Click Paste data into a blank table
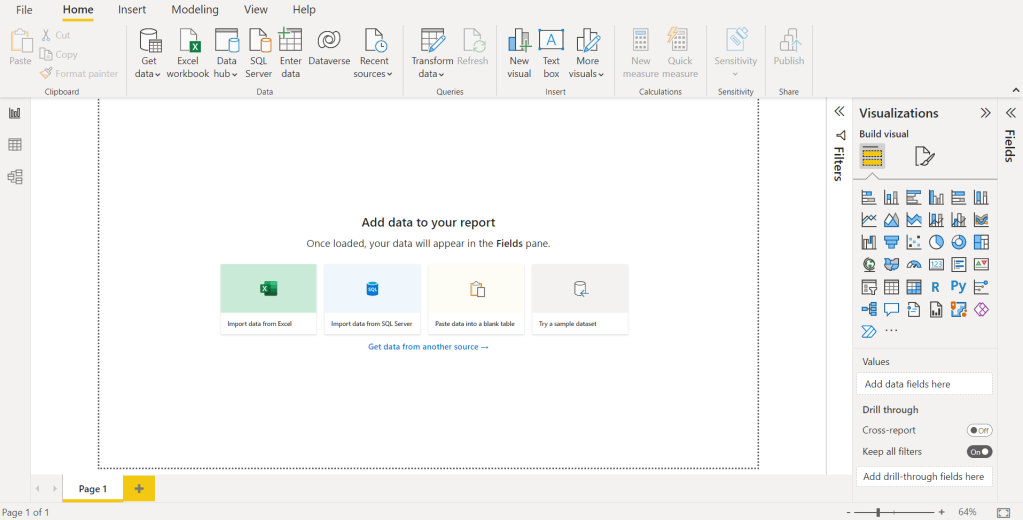1023x520 pixels. pos(476,299)
